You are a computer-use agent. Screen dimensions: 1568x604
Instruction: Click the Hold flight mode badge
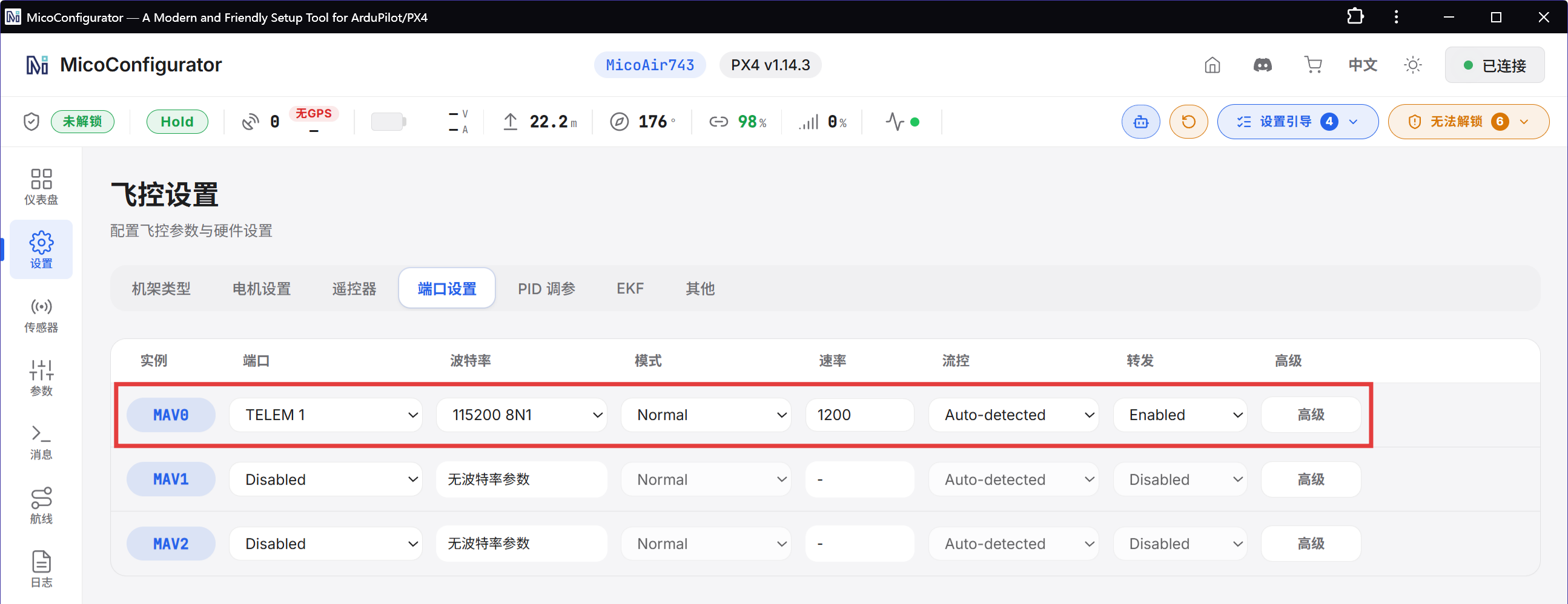point(177,122)
